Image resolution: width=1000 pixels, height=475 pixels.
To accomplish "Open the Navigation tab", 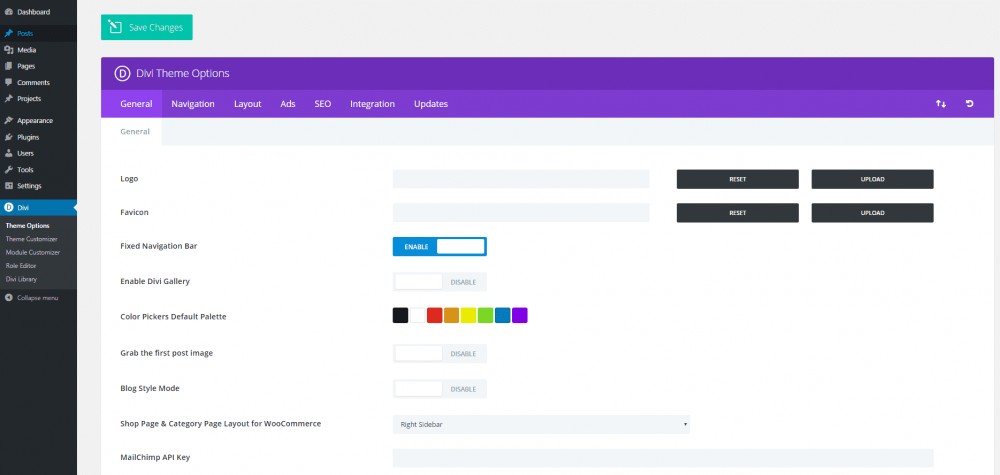I will pos(193,104).
